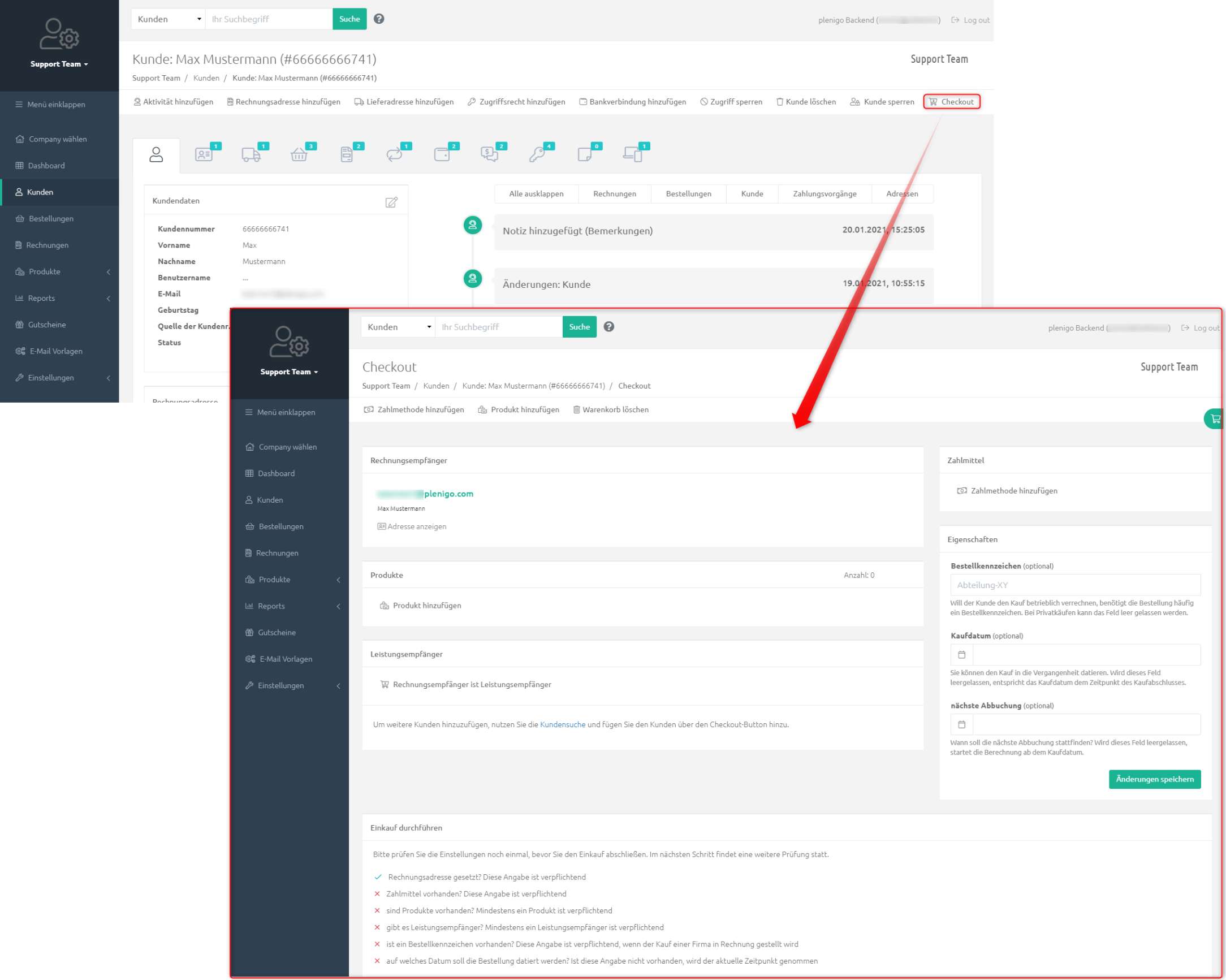1226x980 pixels.
Task: Click the edit pencil icon in Kundendaten
Action: pos(391,202)
